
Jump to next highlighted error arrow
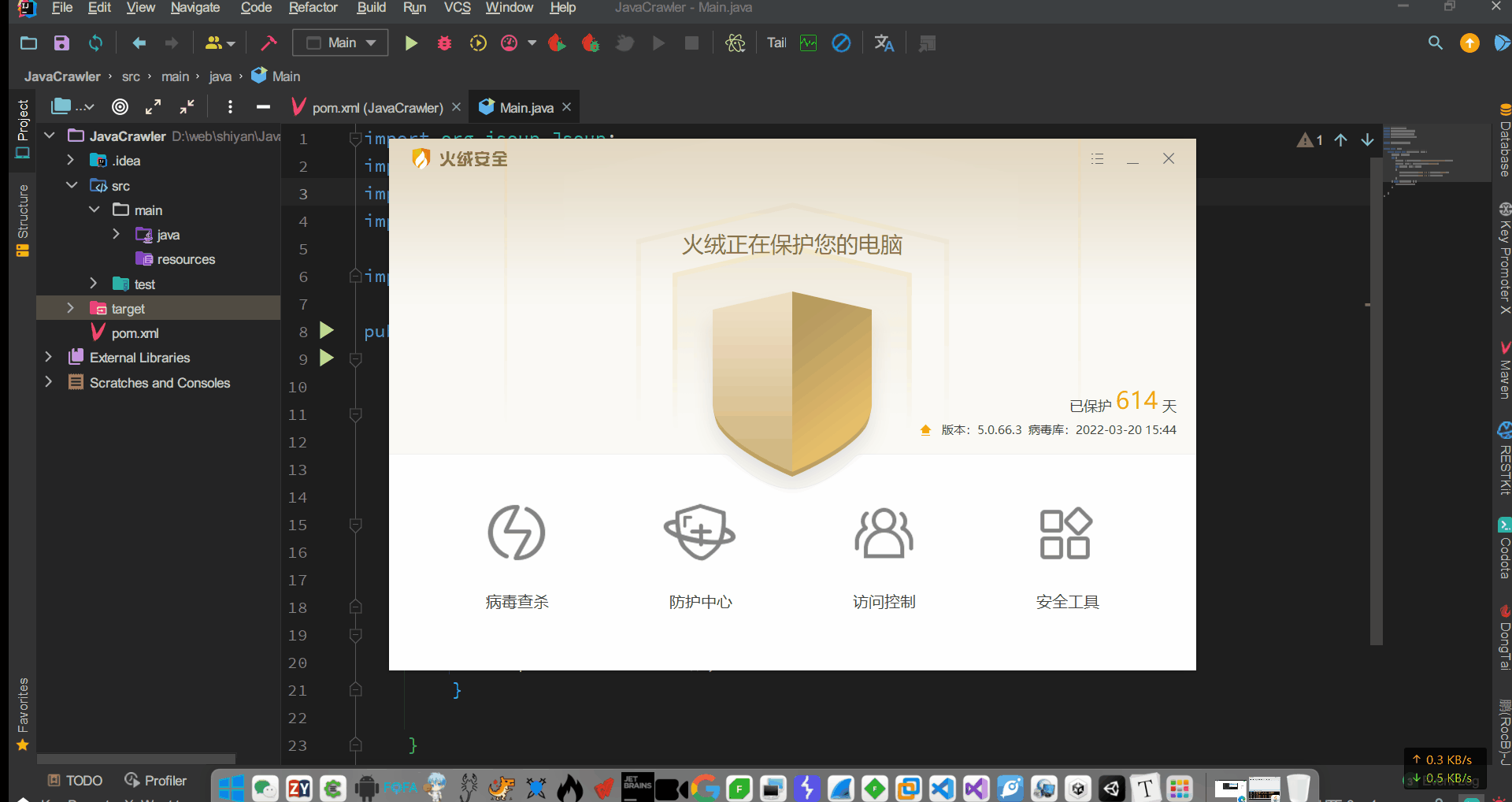(x=1367, y=140)
